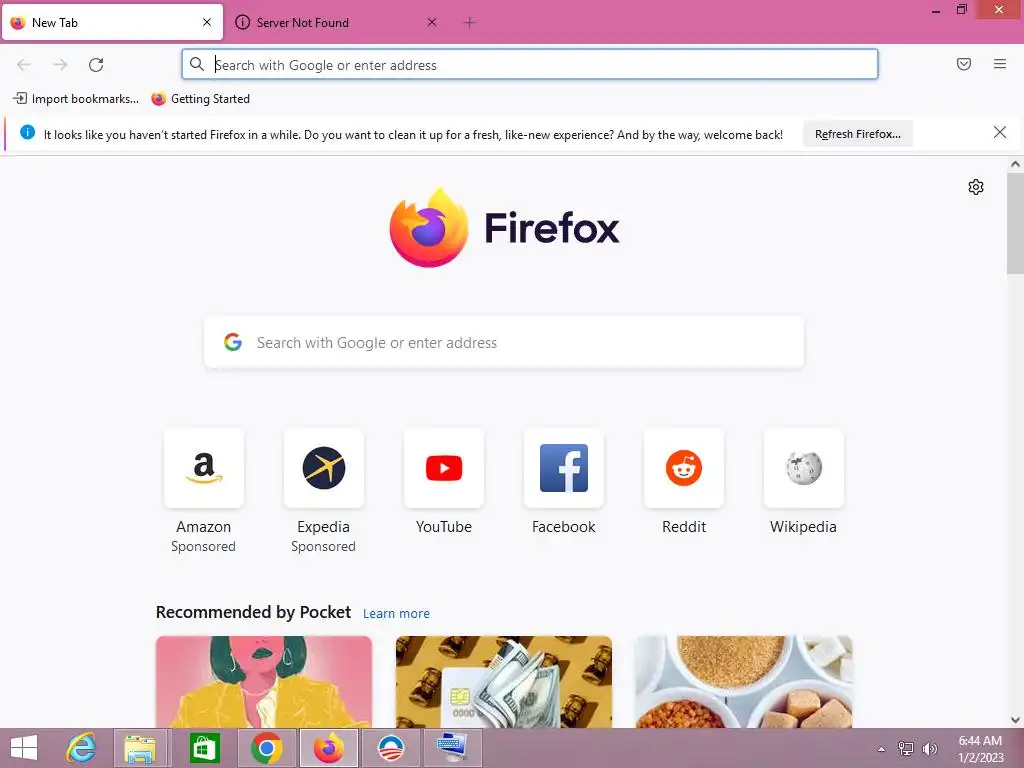
Task: Click the Refresh Firefox button
Action: click(857, 134)
